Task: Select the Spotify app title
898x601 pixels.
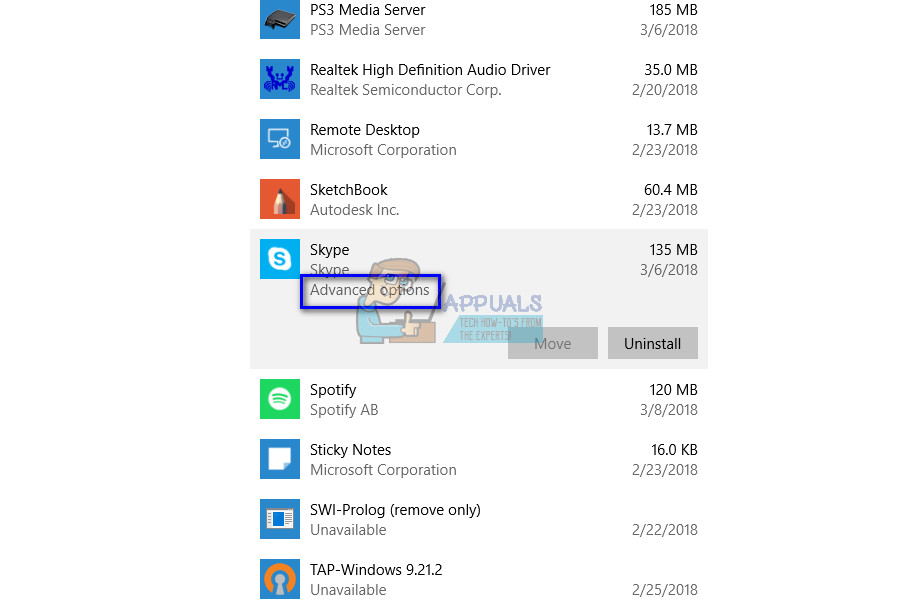Action: [333, 390]
